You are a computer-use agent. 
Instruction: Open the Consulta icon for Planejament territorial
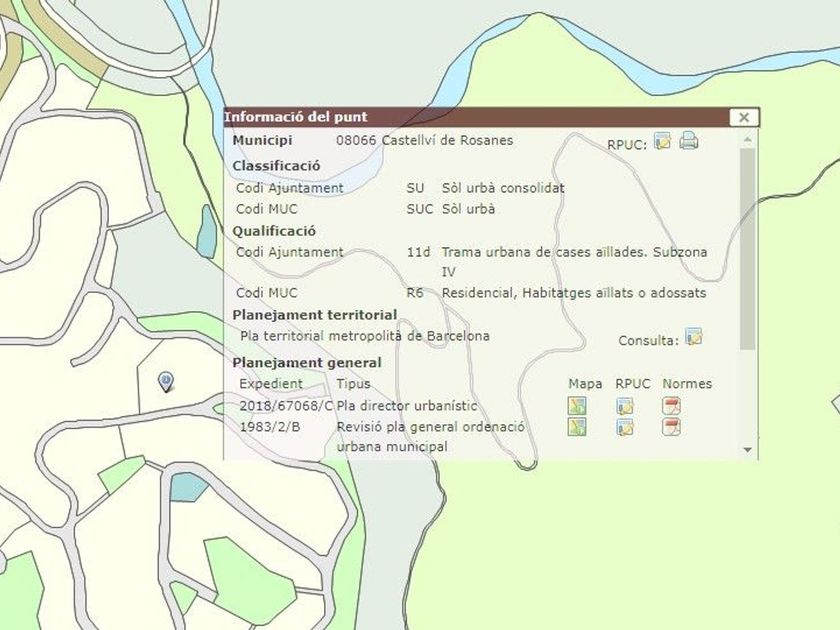(x=693, y=337)
